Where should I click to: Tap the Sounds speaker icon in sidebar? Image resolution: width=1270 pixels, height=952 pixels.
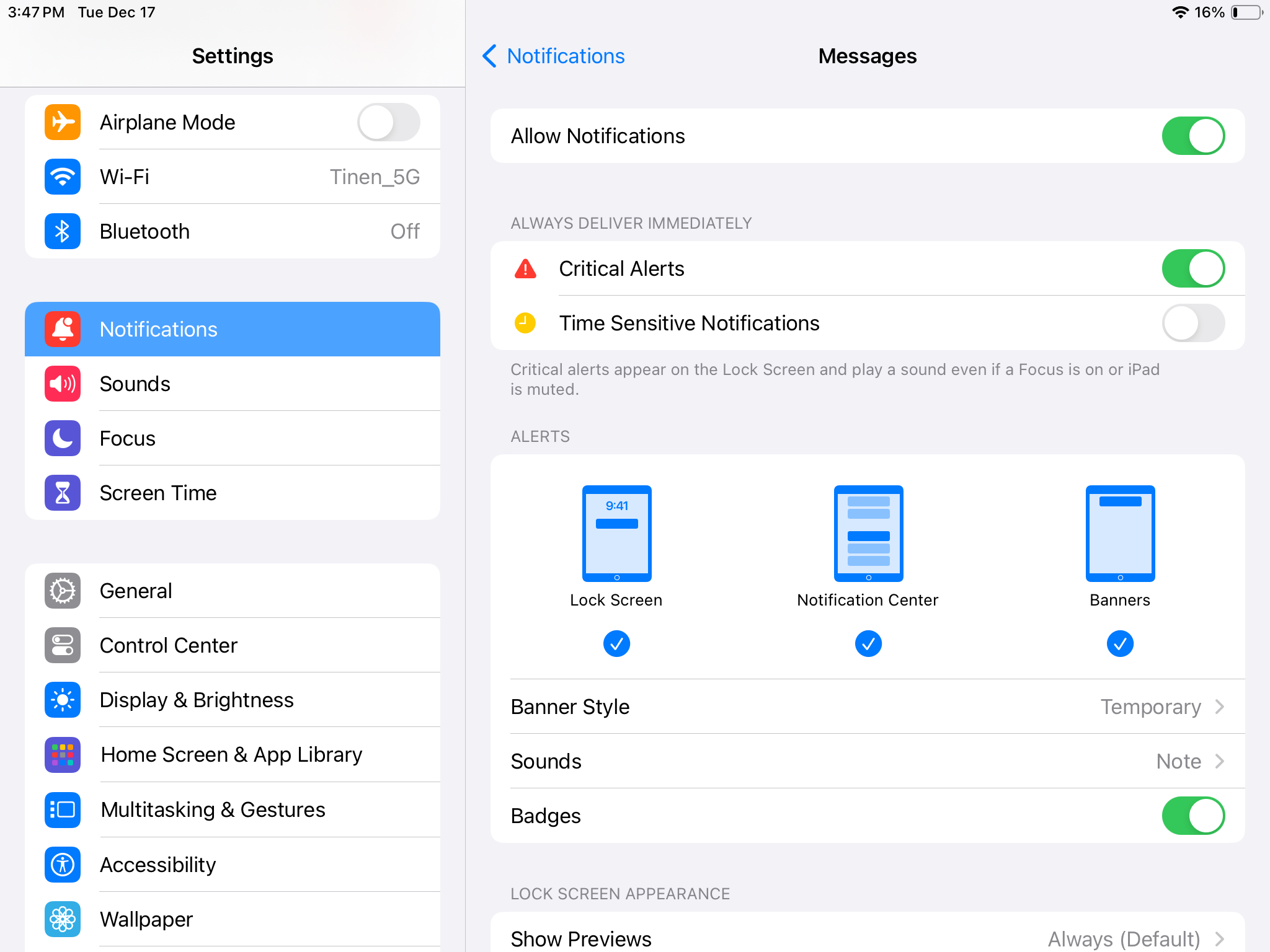[63, 384]
